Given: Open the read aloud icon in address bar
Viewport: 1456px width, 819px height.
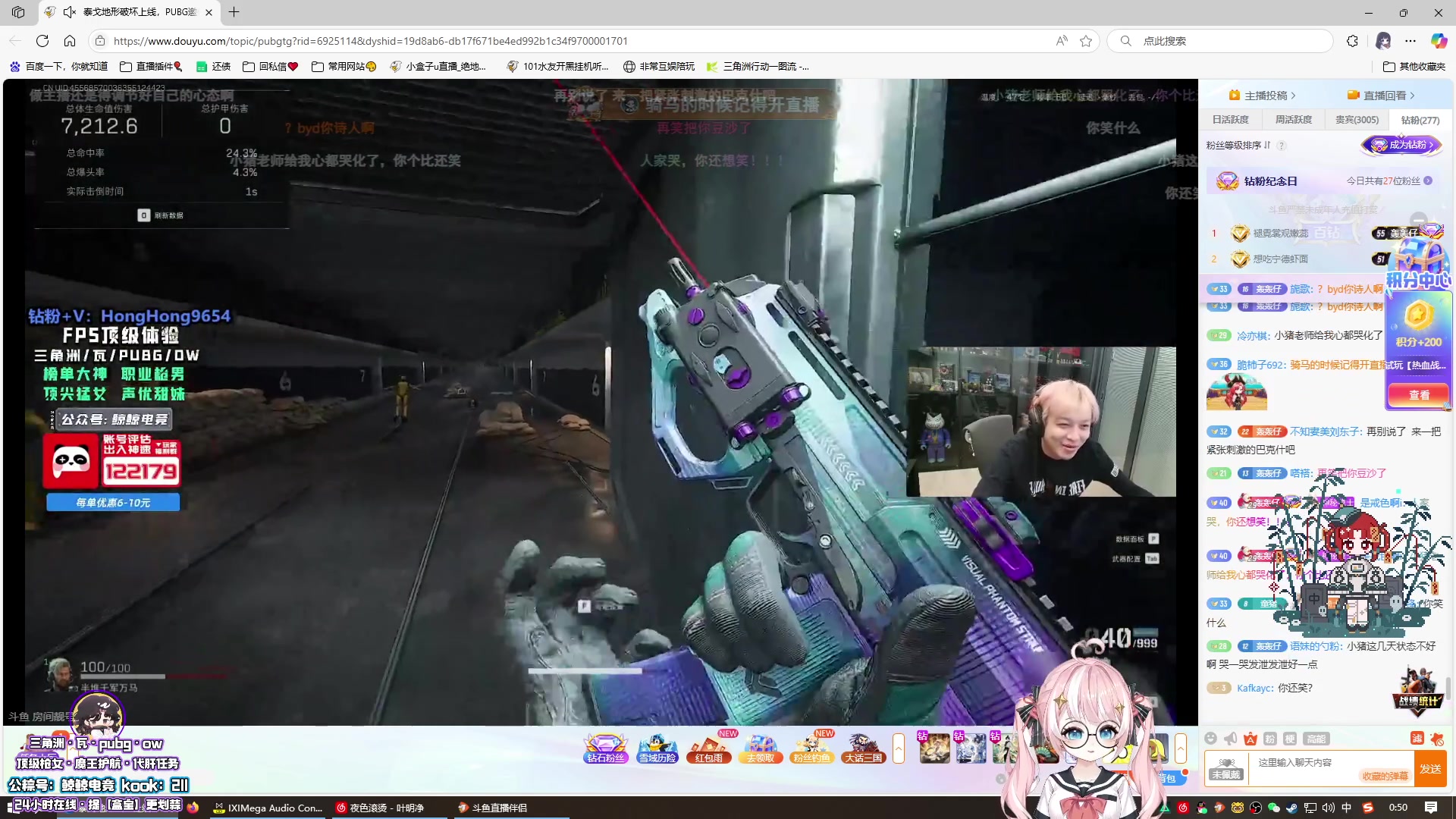Looking at the screenshot, I should [1062, 41].
